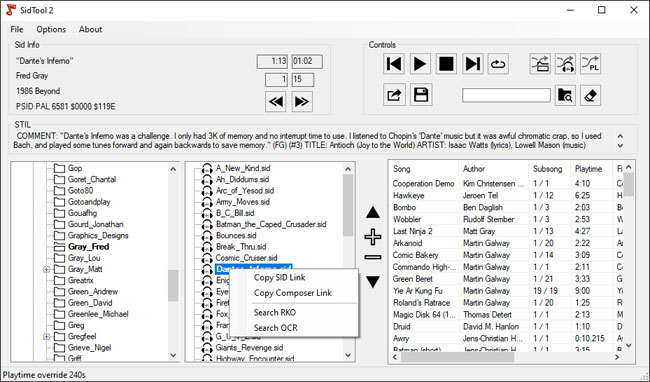
Task: Select the Greenlee_Michael folder
Action: coord(98,314)
